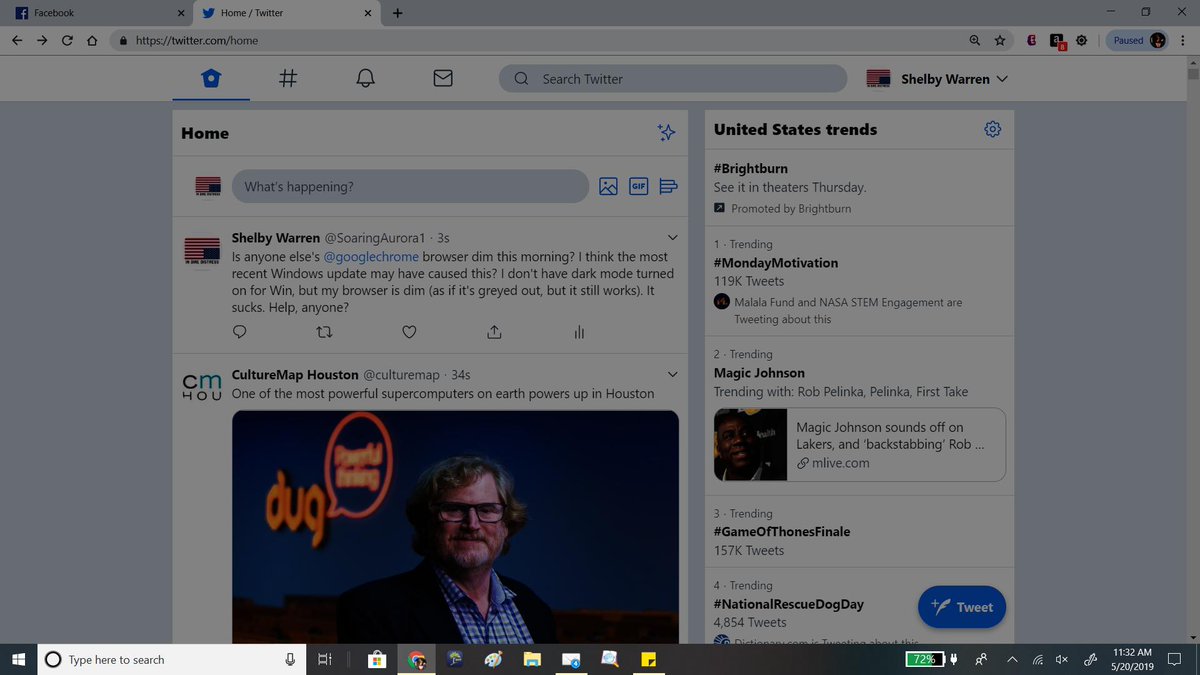Click the Cortana microphone icon
The height and width of the screenshot is (675, 1200).
point(290,659)
